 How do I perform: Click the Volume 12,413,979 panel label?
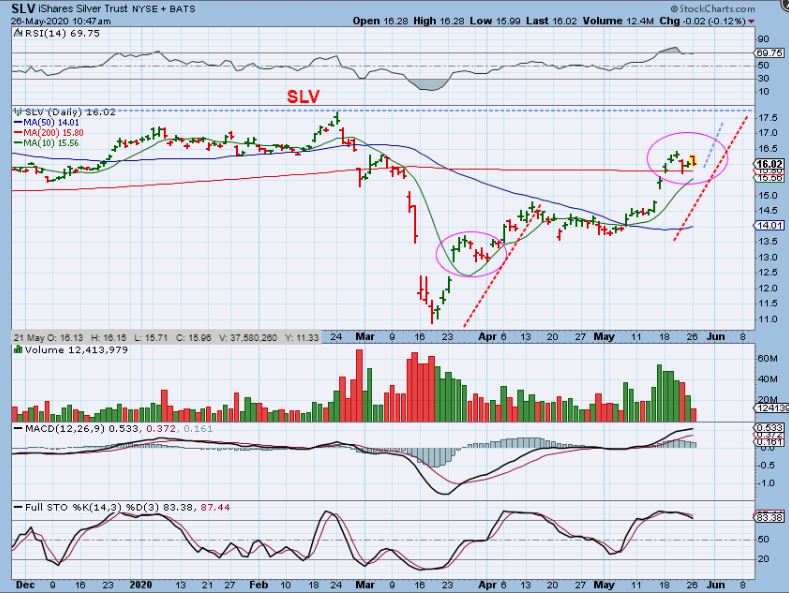[76, 350]
